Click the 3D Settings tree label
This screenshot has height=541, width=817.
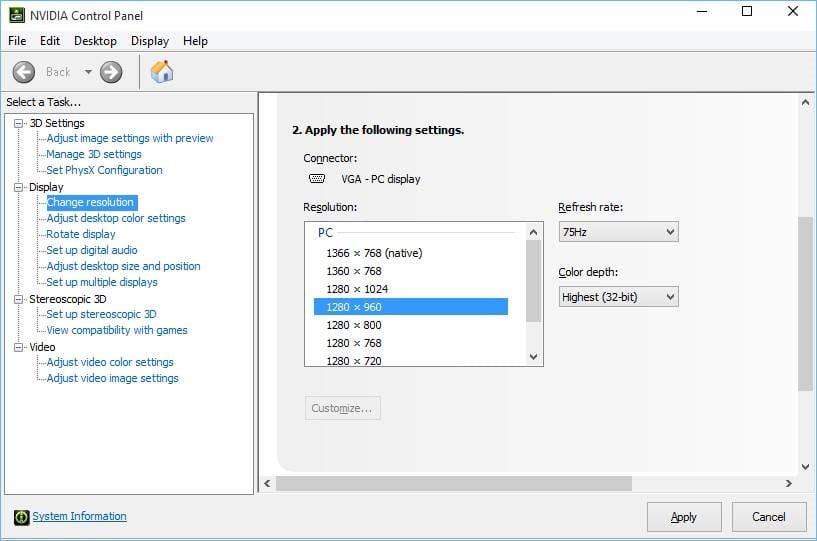(x=57, y=124)
